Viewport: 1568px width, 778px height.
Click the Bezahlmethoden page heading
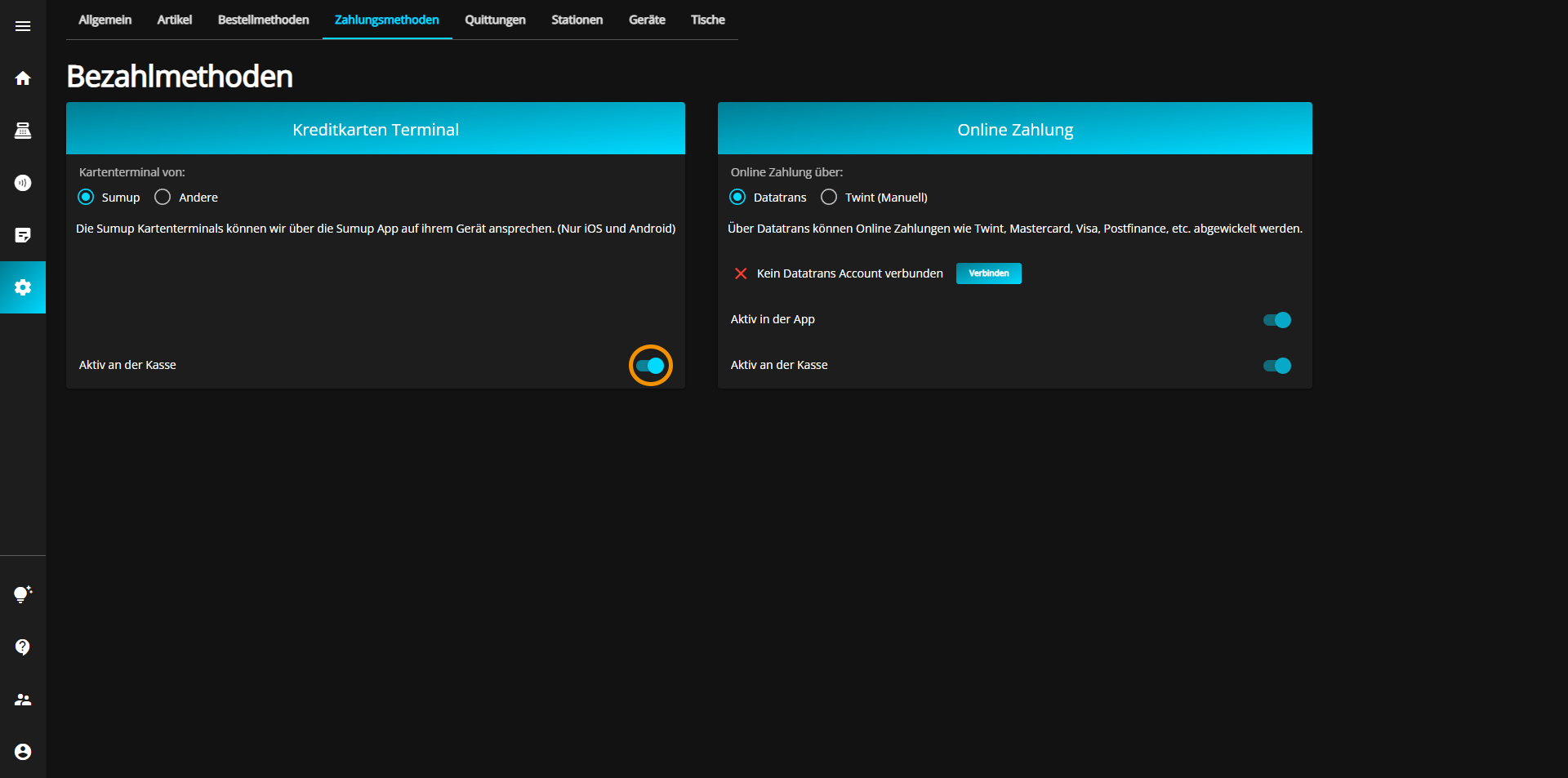[180, 76]
